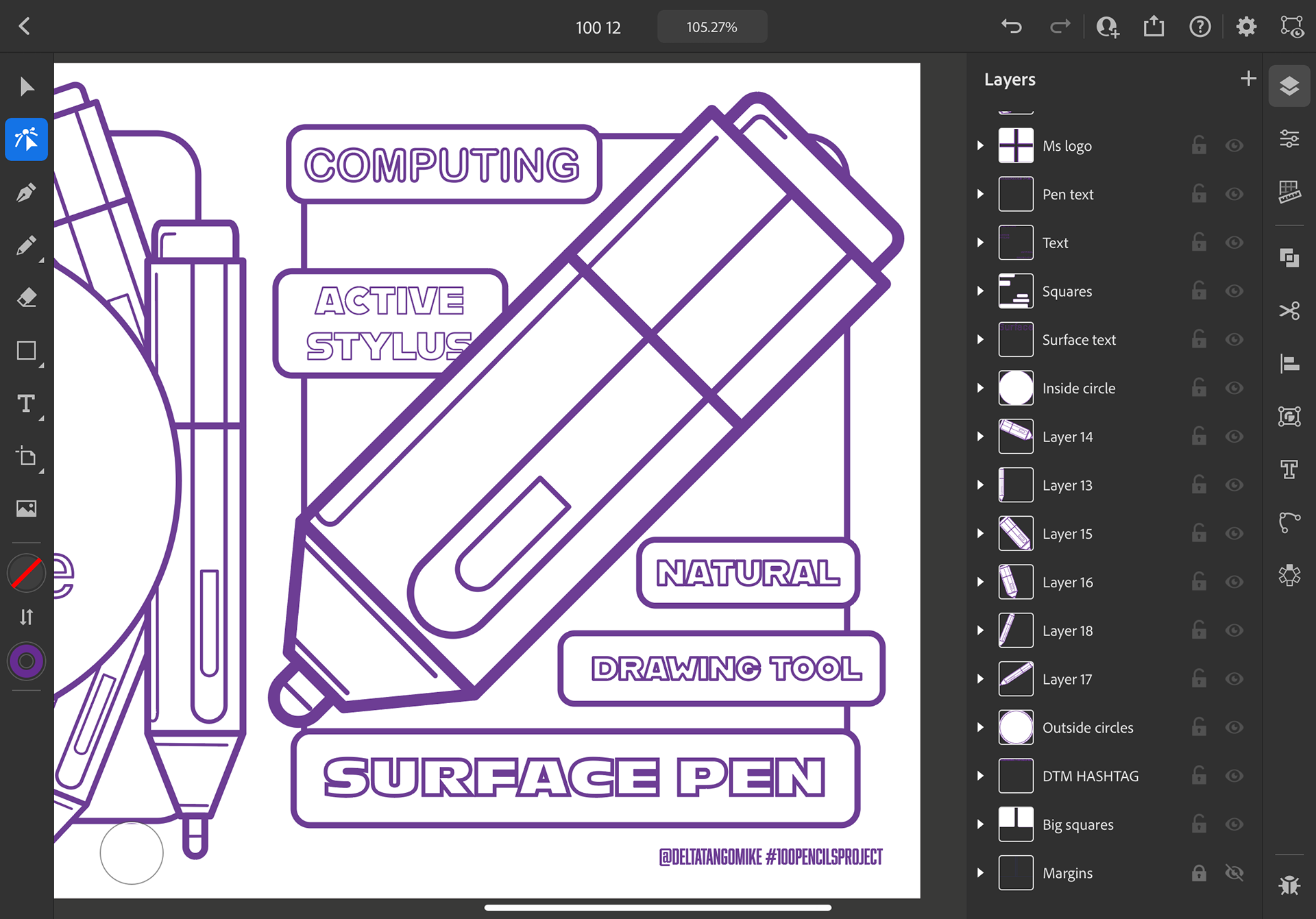1316x919 pixels.
Task: Expand the Layer 14 group
Action: tap(980, 437)
